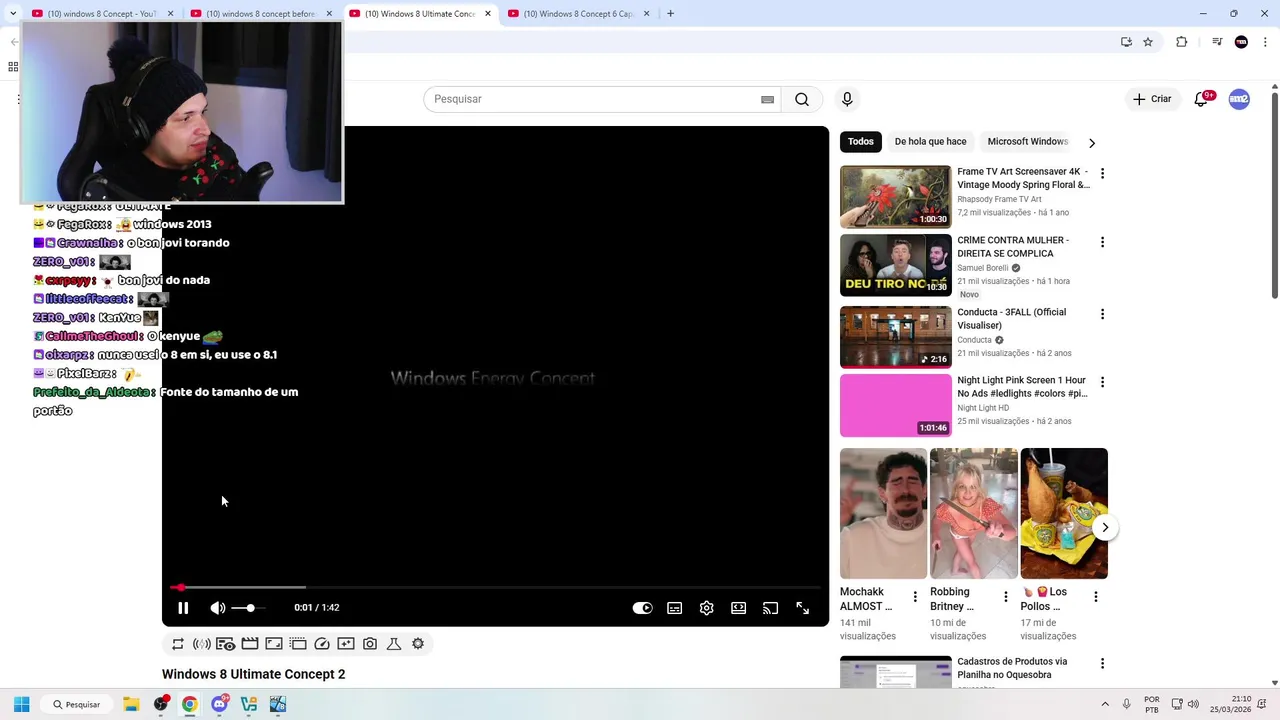Image resolution: width=1280 pixels, height=720 pixels.
Task: Take a screenshot with camera icon
Action: click(370, 644)
